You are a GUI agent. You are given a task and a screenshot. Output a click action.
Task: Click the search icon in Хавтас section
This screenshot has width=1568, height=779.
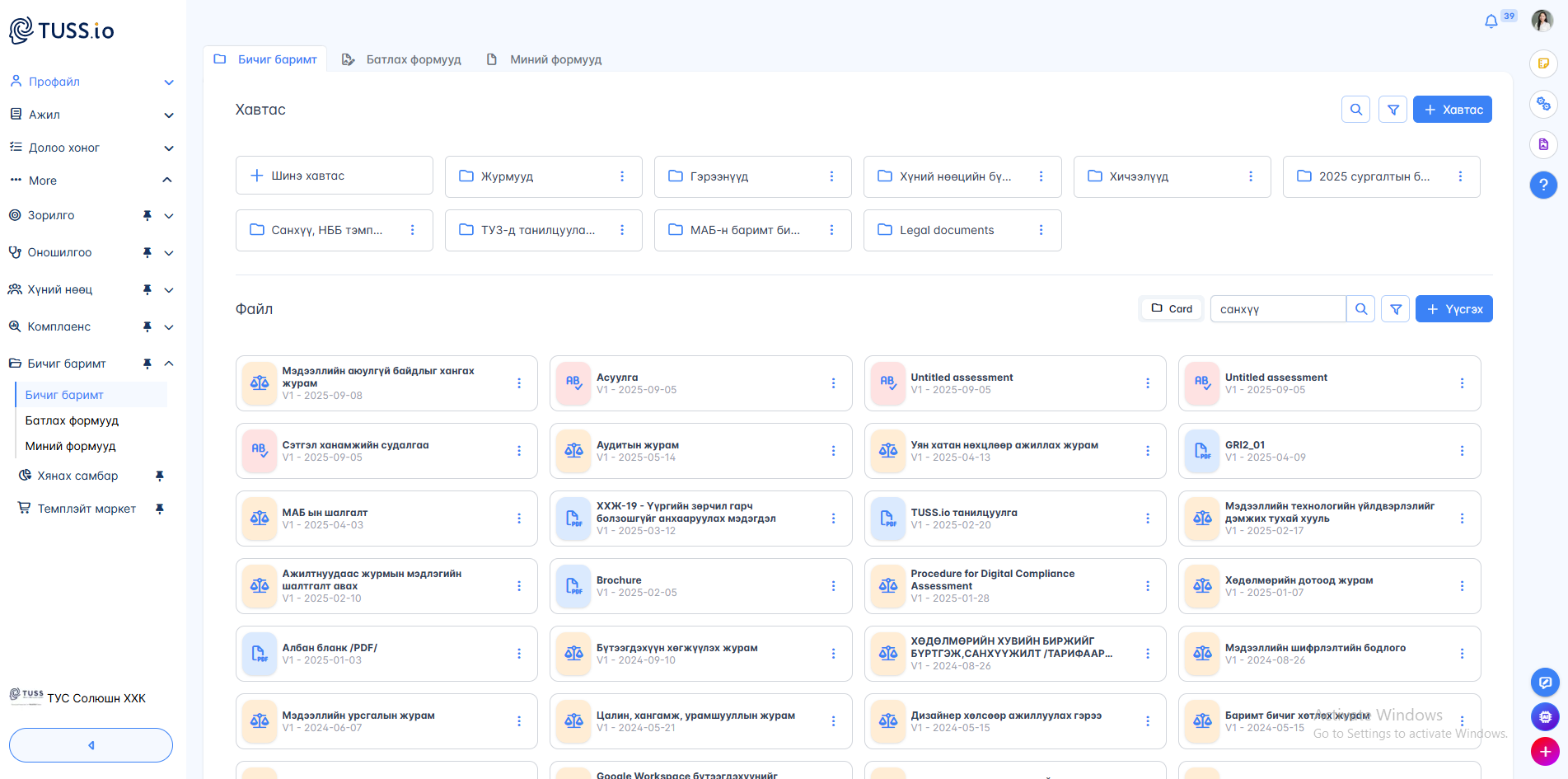1355,110
